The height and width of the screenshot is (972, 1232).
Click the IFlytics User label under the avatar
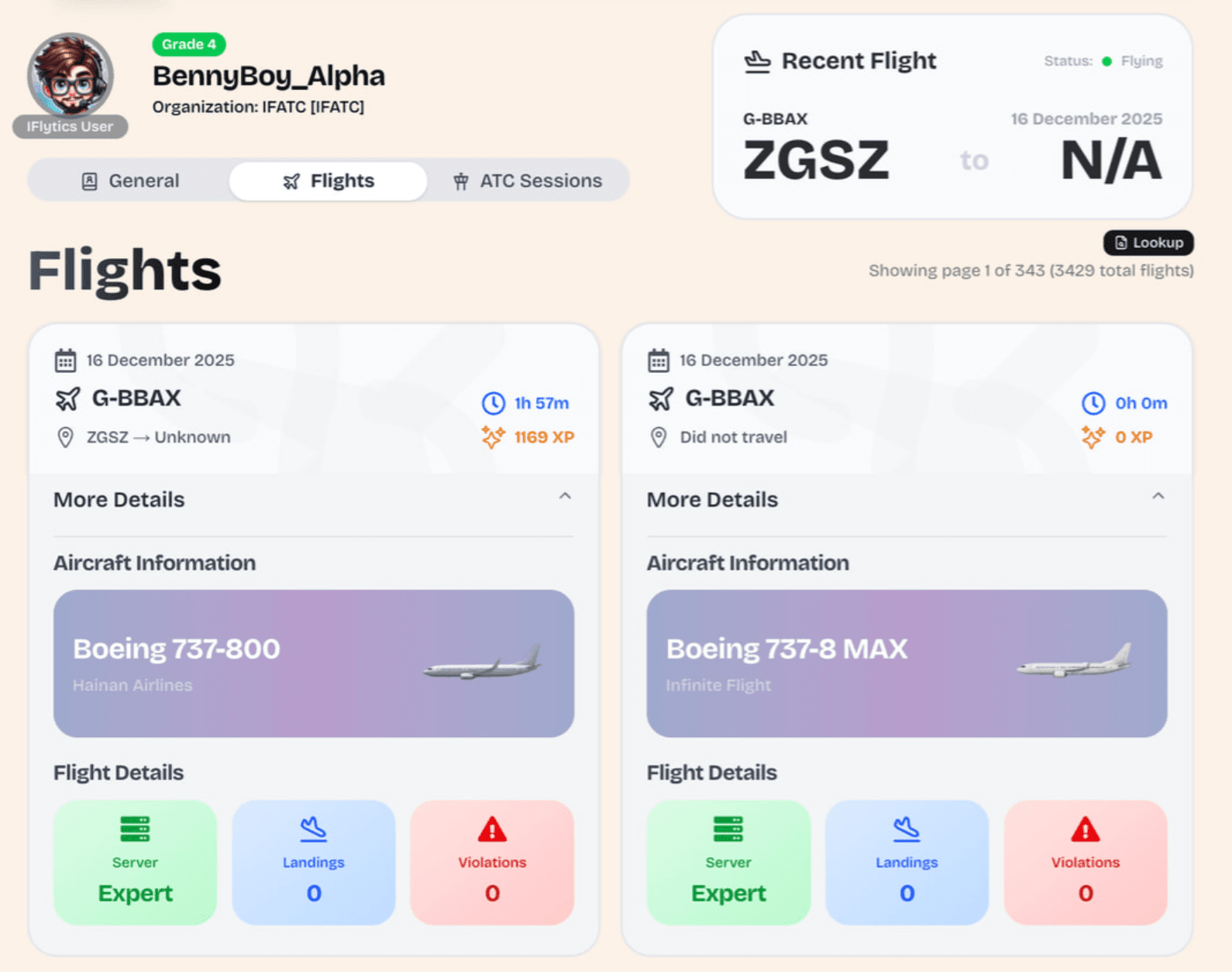point(70,126)
